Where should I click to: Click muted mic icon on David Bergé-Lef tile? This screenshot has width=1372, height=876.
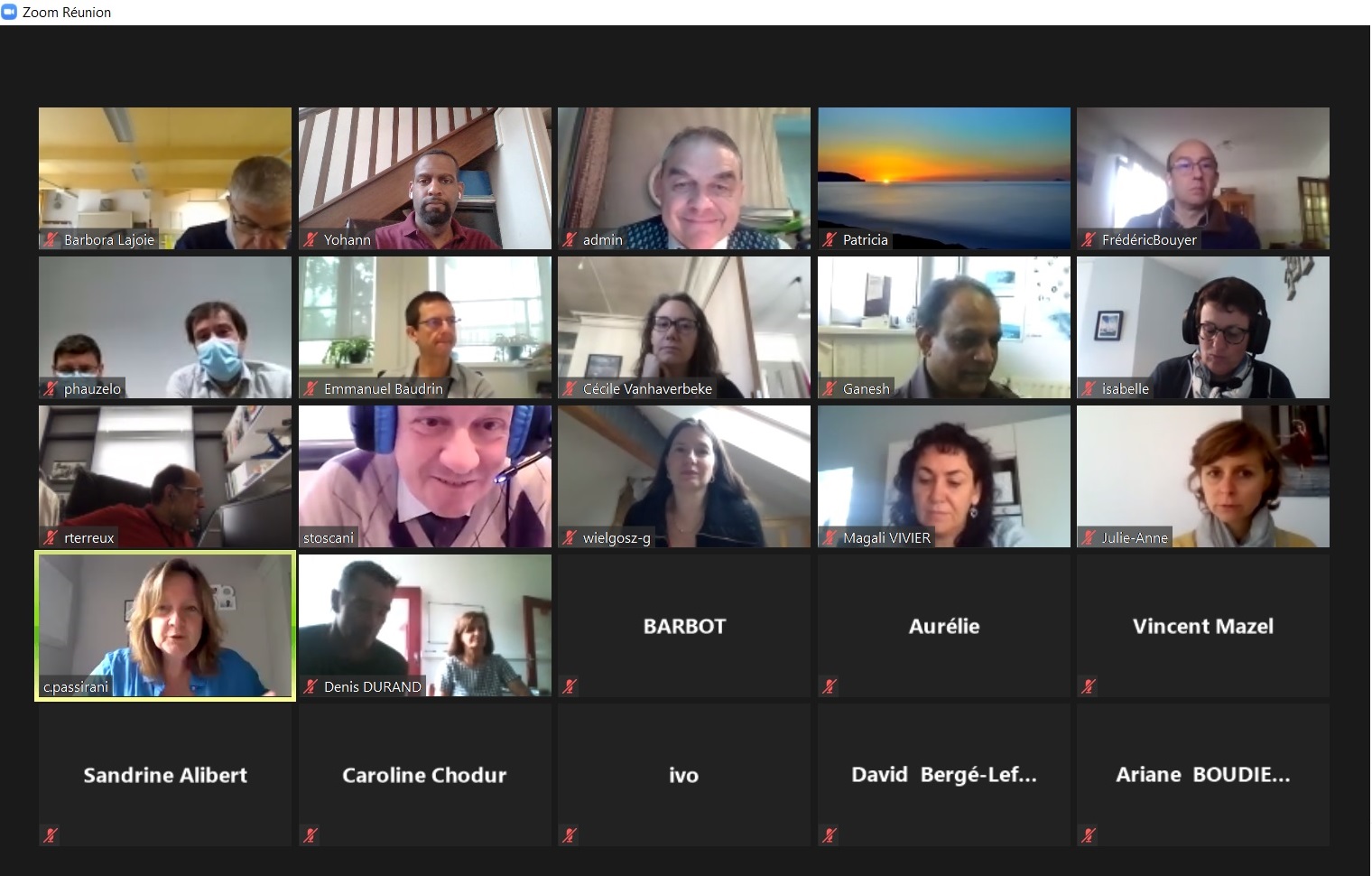click(x=830, y=835)
